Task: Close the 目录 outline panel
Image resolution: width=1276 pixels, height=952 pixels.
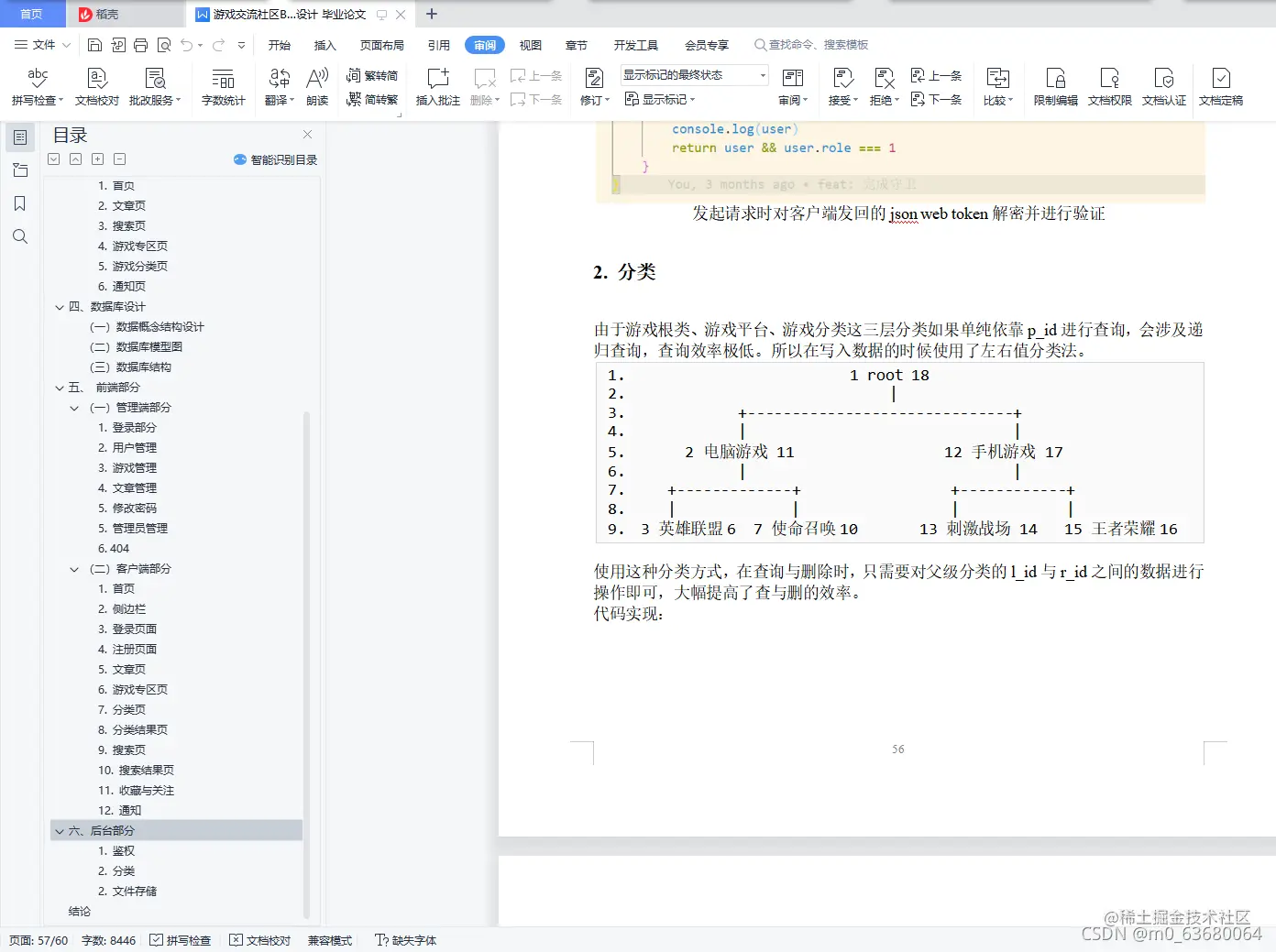Action: pos(308,135)
